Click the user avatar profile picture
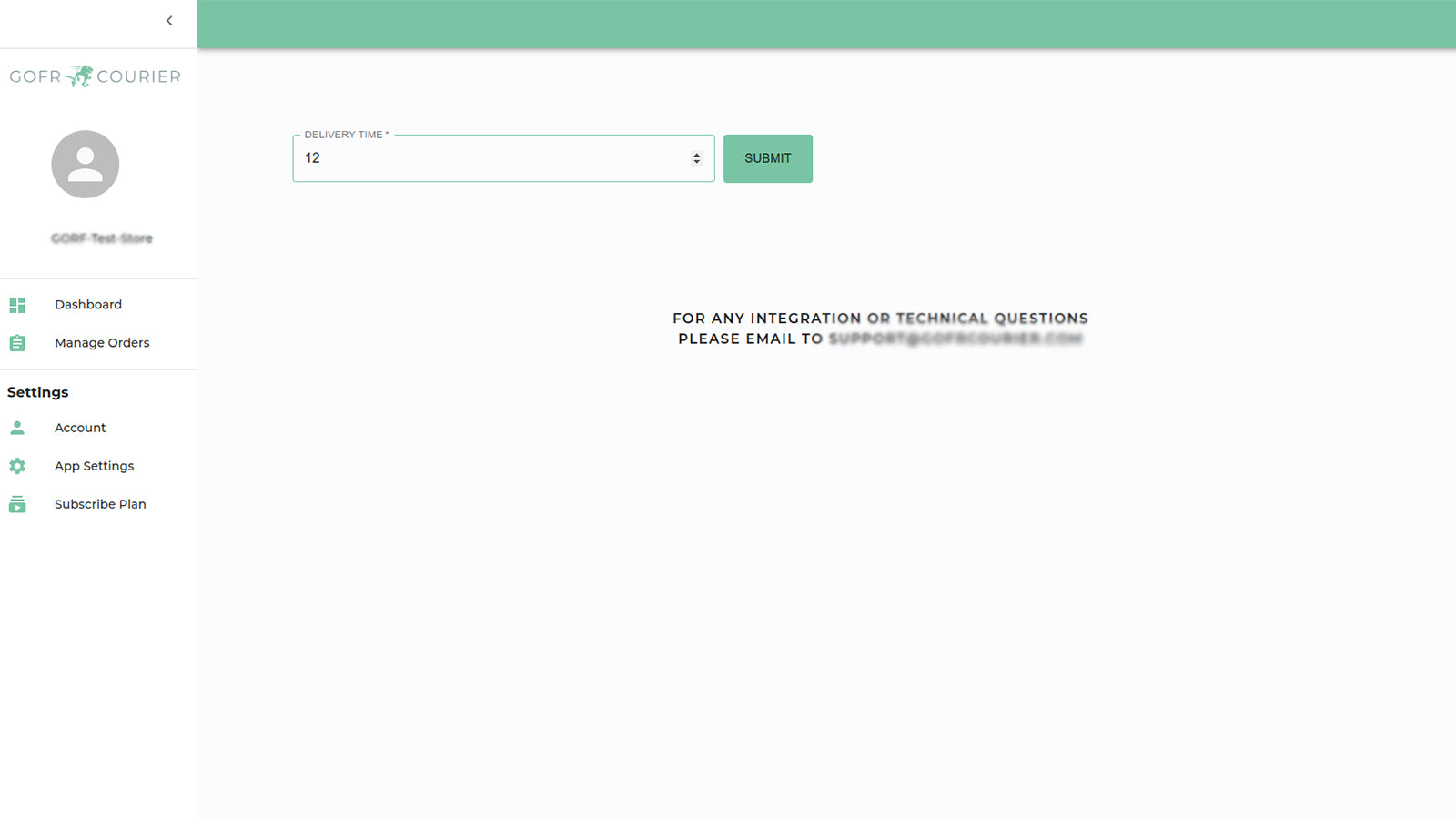The height and width of the screenshot is (819, 1456). pyautogui.click(x=86, y=164)
